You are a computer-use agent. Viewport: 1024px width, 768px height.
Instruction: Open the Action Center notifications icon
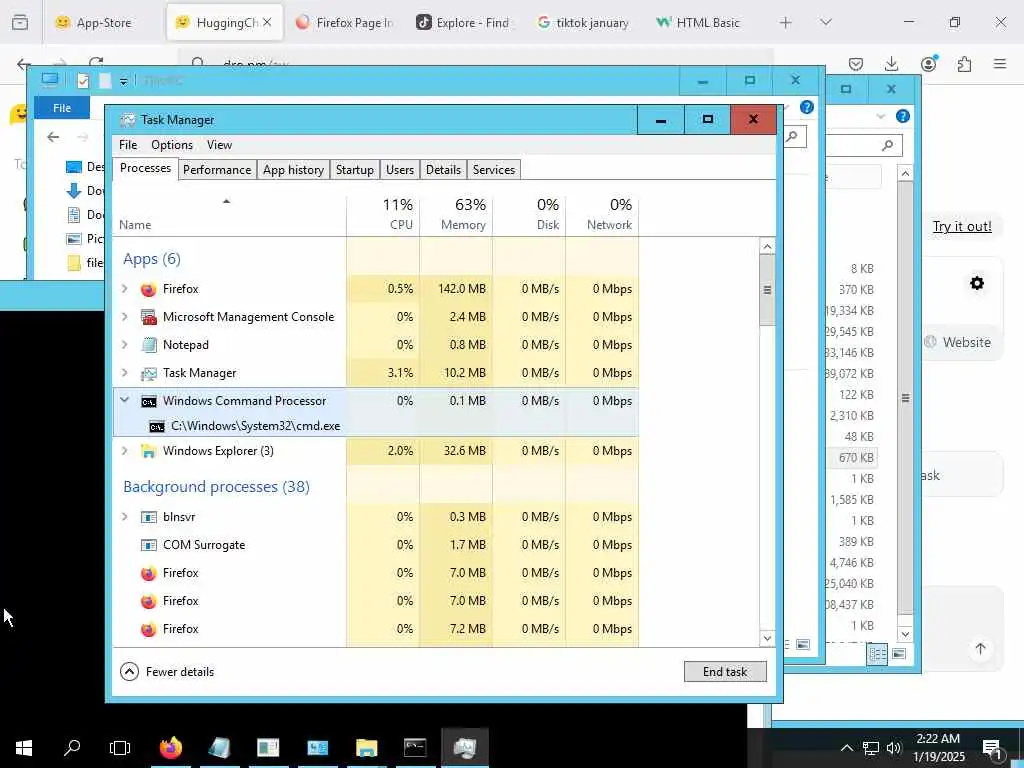point(993,748)
